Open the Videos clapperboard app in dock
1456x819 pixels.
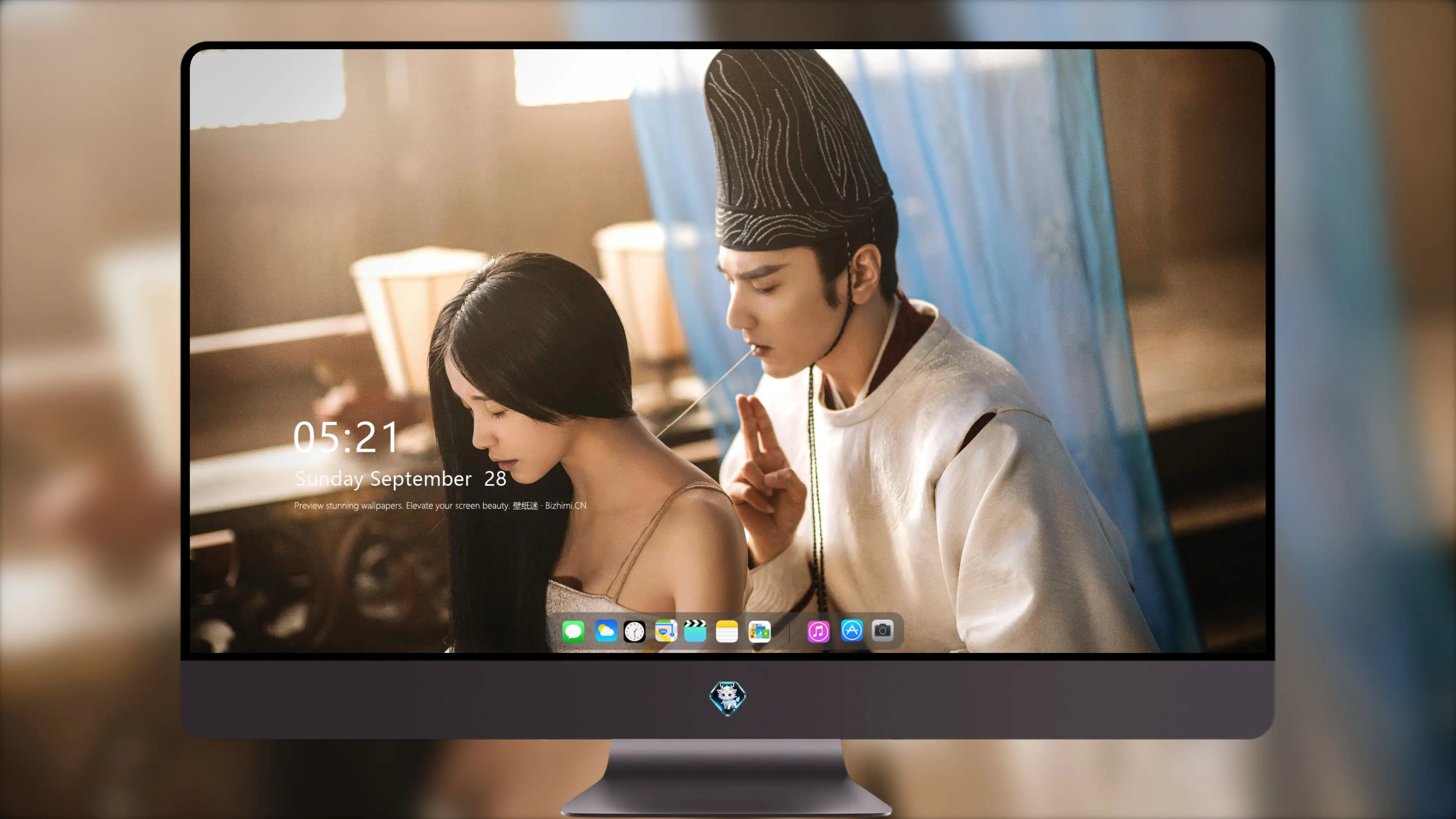pos(695,631)
